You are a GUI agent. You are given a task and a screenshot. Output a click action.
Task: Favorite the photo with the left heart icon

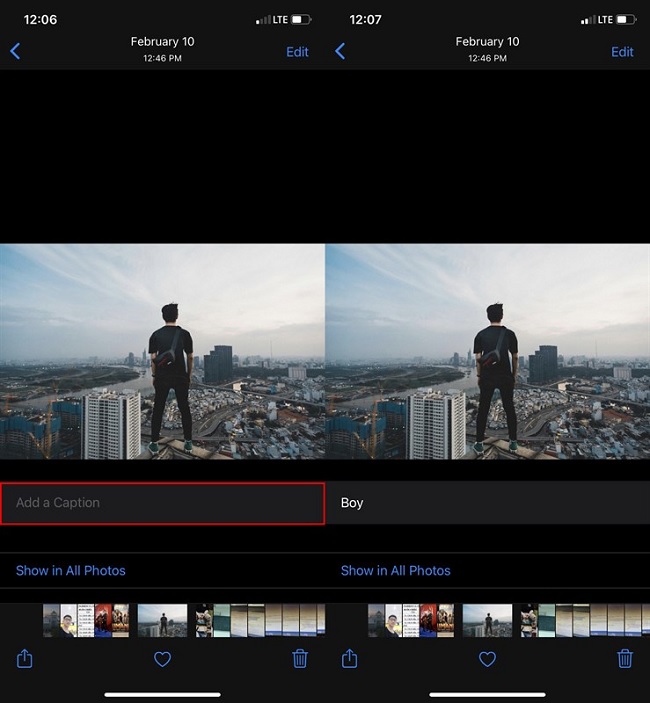[162, 659]
